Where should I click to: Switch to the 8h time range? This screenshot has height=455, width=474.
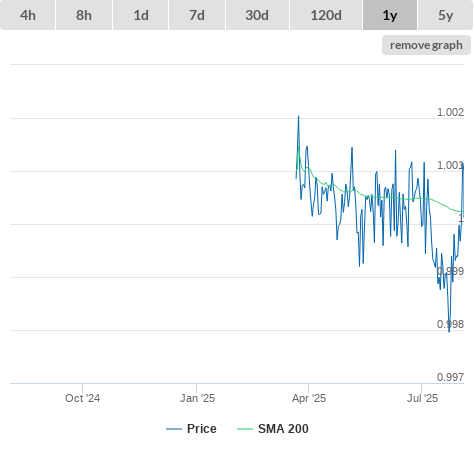tap(84, 15)
